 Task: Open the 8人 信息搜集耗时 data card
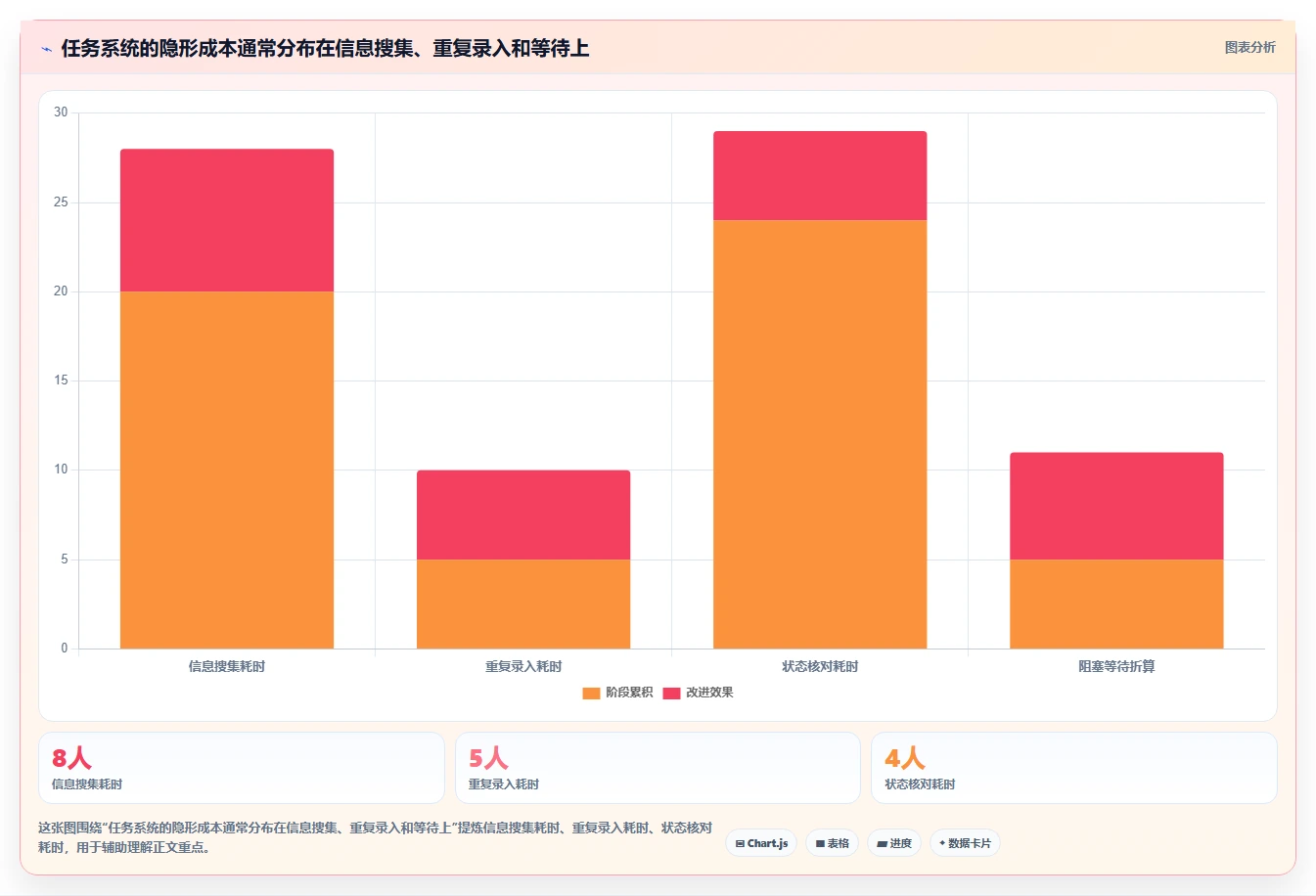tap(242, 768)
